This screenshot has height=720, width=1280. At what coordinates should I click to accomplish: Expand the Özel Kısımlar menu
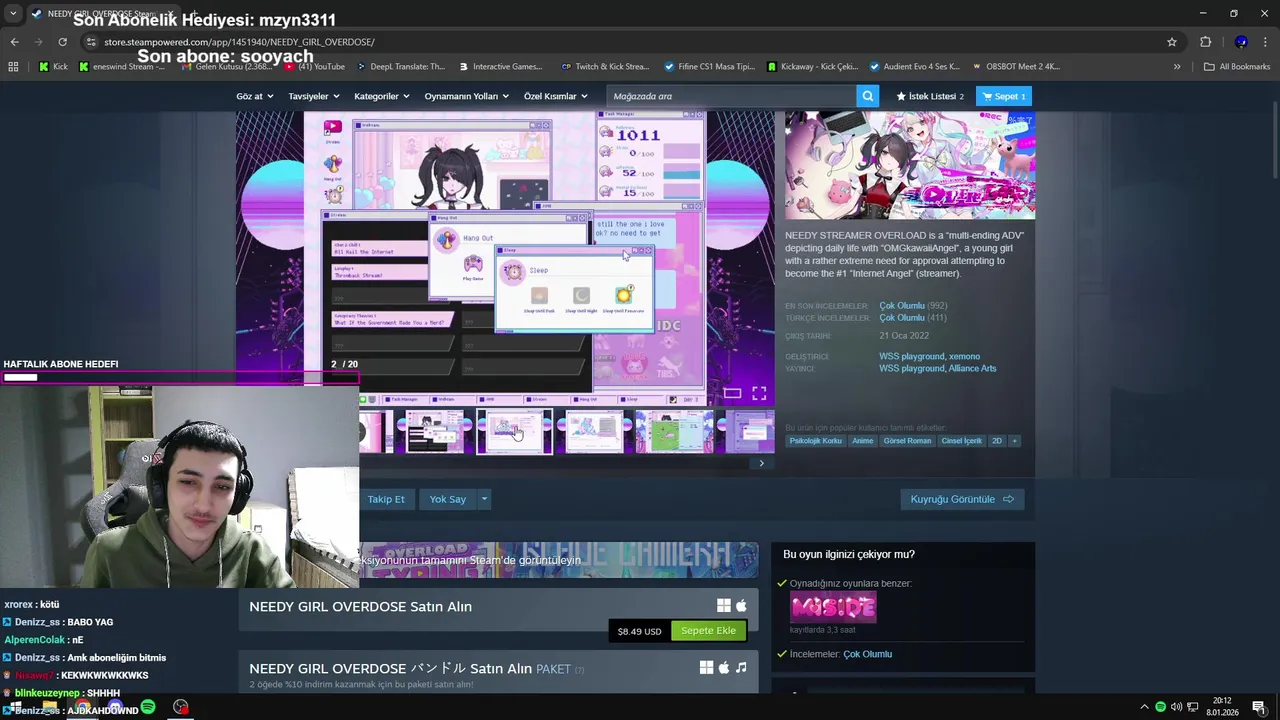click(557, 96)
